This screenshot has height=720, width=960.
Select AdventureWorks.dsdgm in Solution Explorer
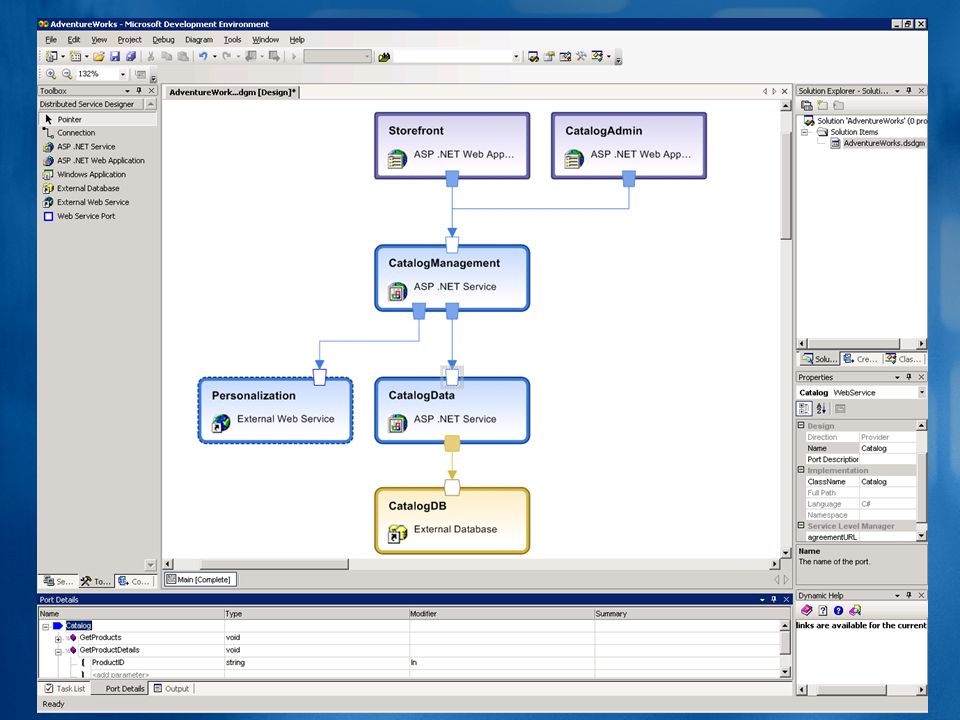(883, 143)
